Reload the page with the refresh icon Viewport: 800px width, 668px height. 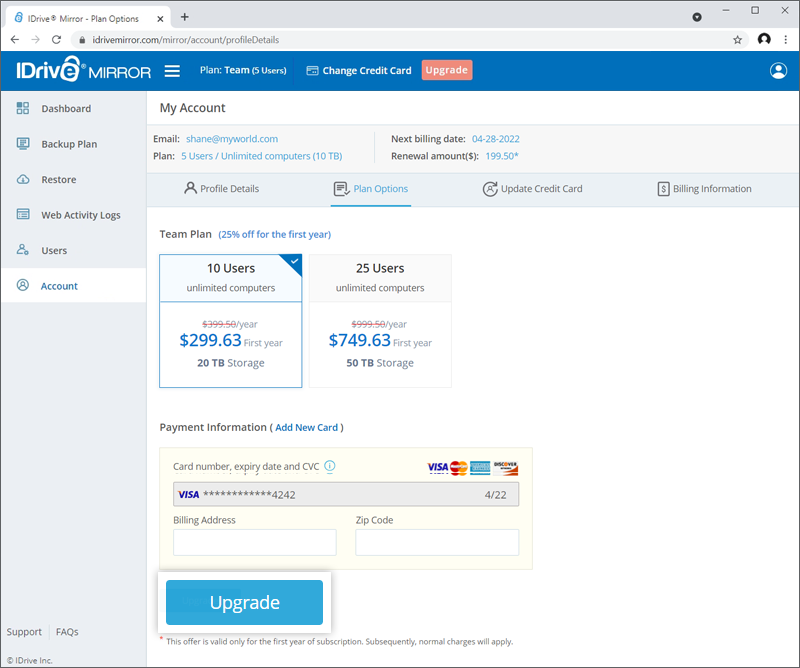[x=55, y=39]
